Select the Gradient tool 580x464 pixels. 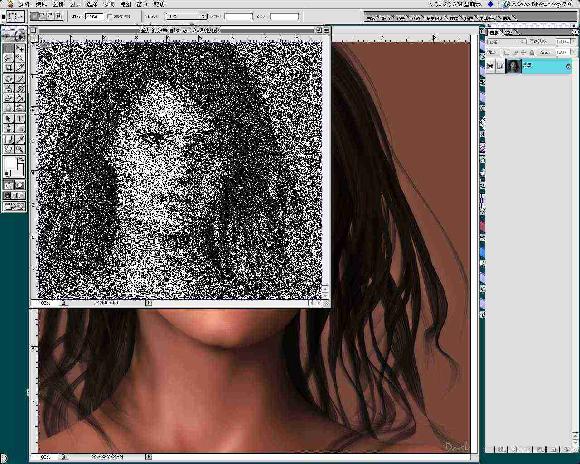click(x=20, y=98)
